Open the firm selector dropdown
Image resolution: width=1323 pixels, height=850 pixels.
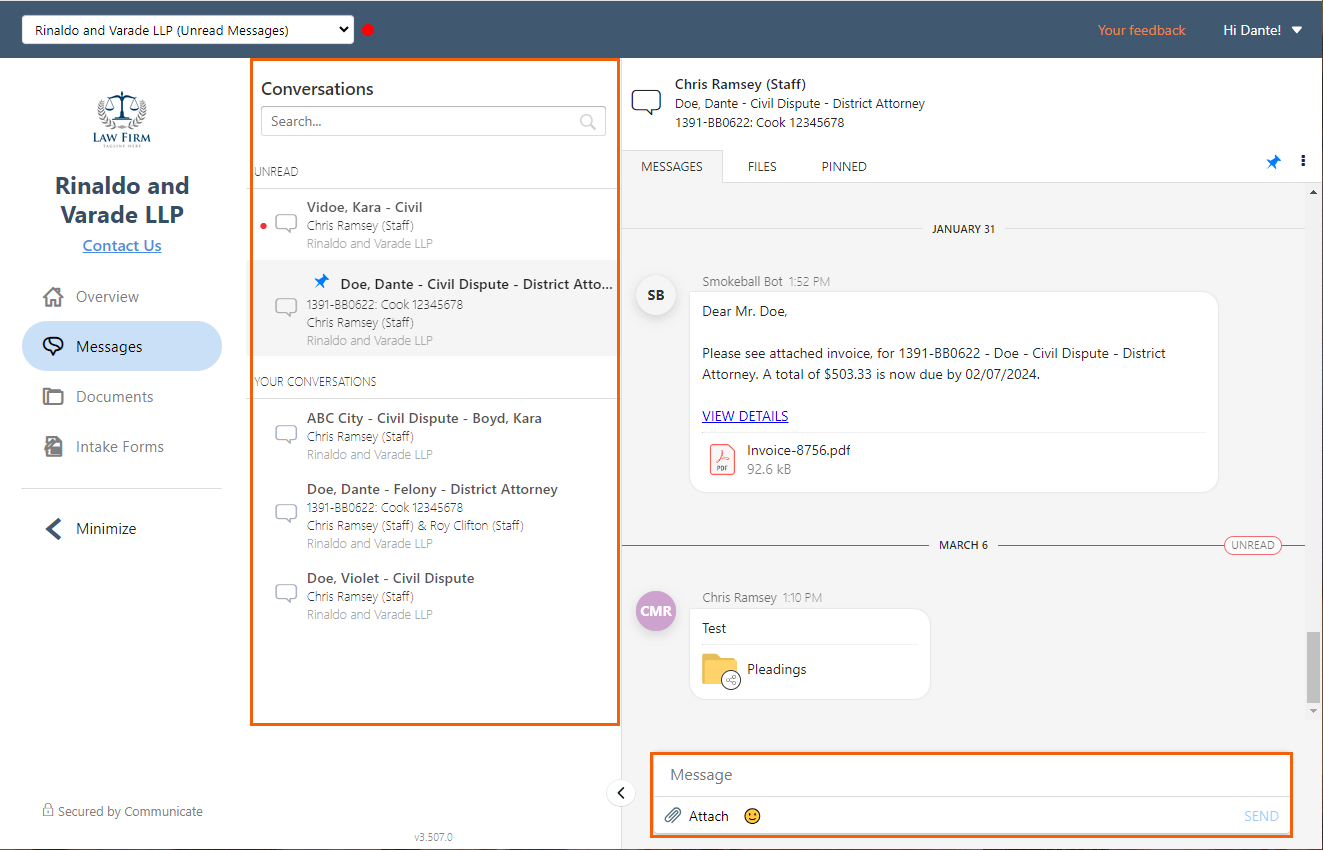187,29
